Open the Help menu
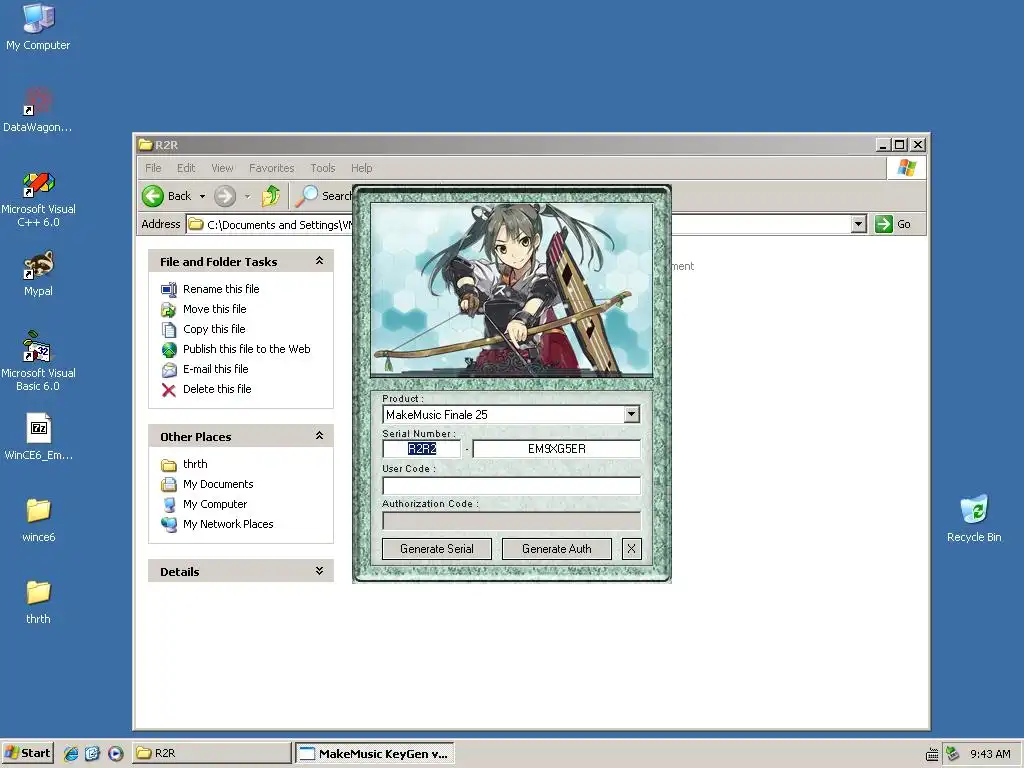This screenshot has width=1024, height=768. pyautogui.click(x=361, y=168)
